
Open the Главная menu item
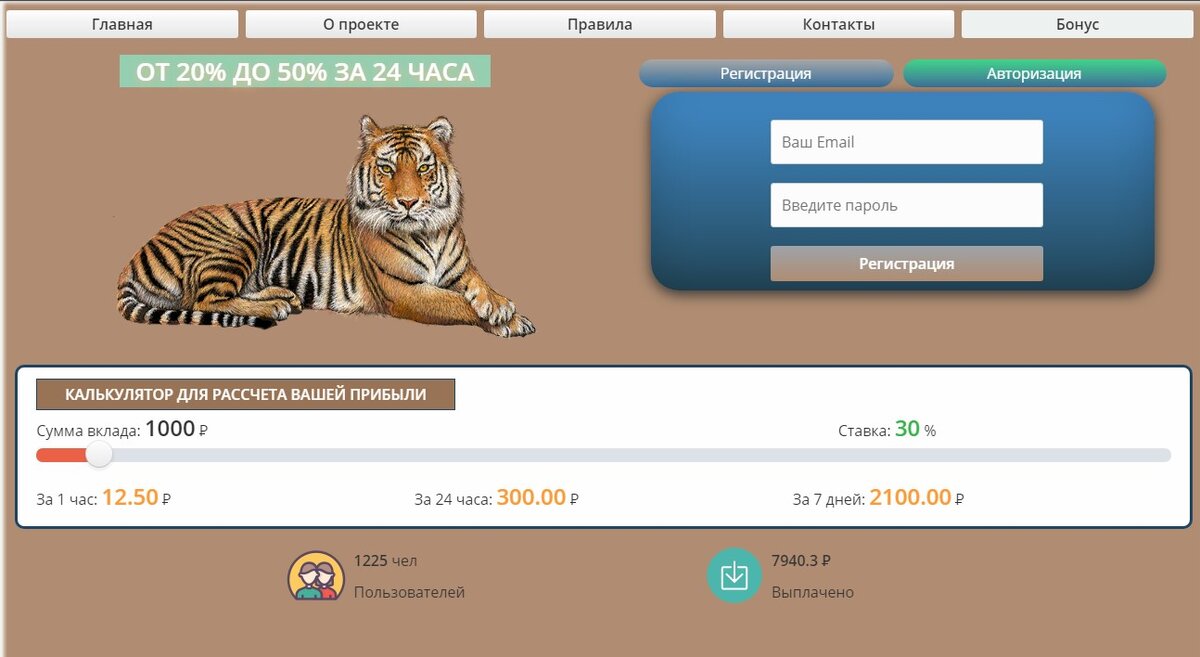(122, 24)
